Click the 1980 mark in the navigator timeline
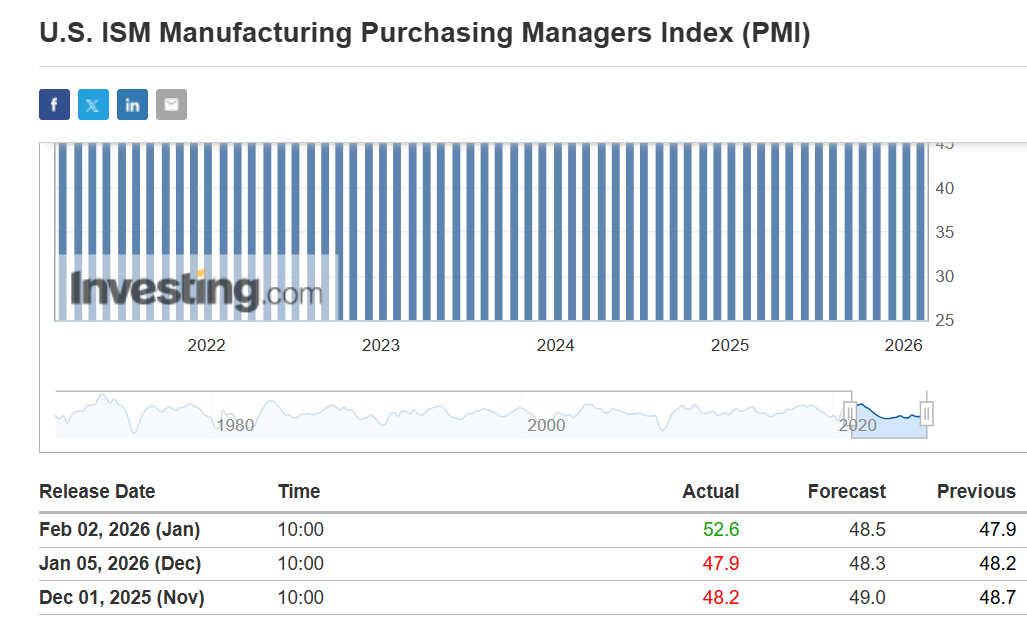This screenshot has height=620, width=1027. 235,425
